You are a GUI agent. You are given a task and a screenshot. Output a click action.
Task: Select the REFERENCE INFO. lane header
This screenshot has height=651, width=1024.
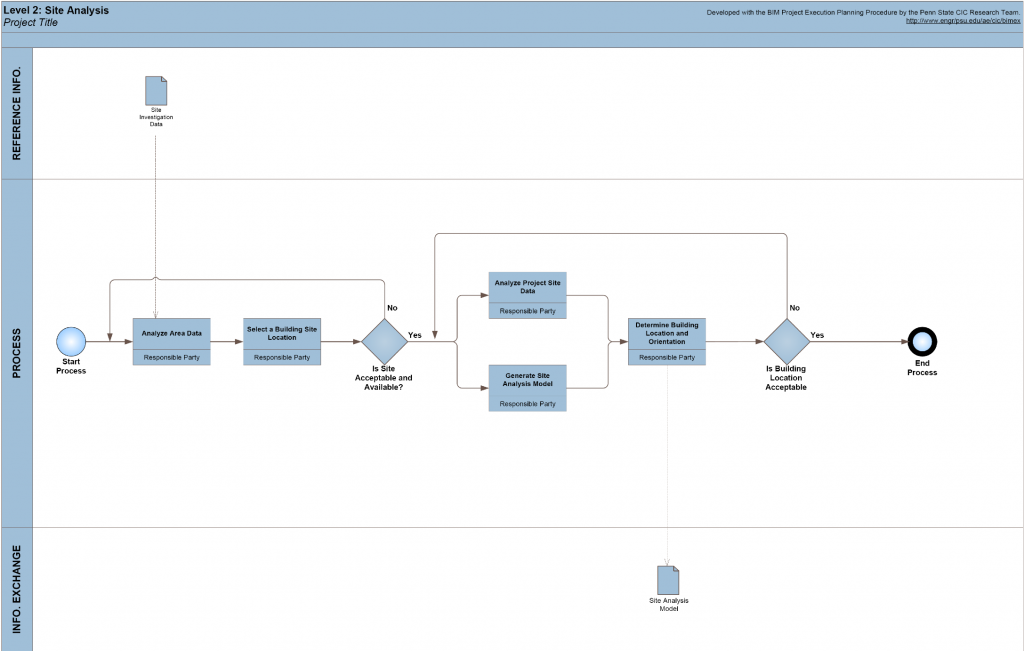click(17, 113)
